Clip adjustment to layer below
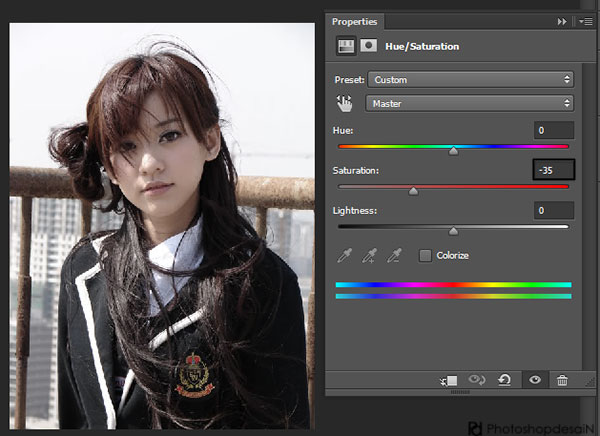This screenshot has width=600, height=436. 449,380
